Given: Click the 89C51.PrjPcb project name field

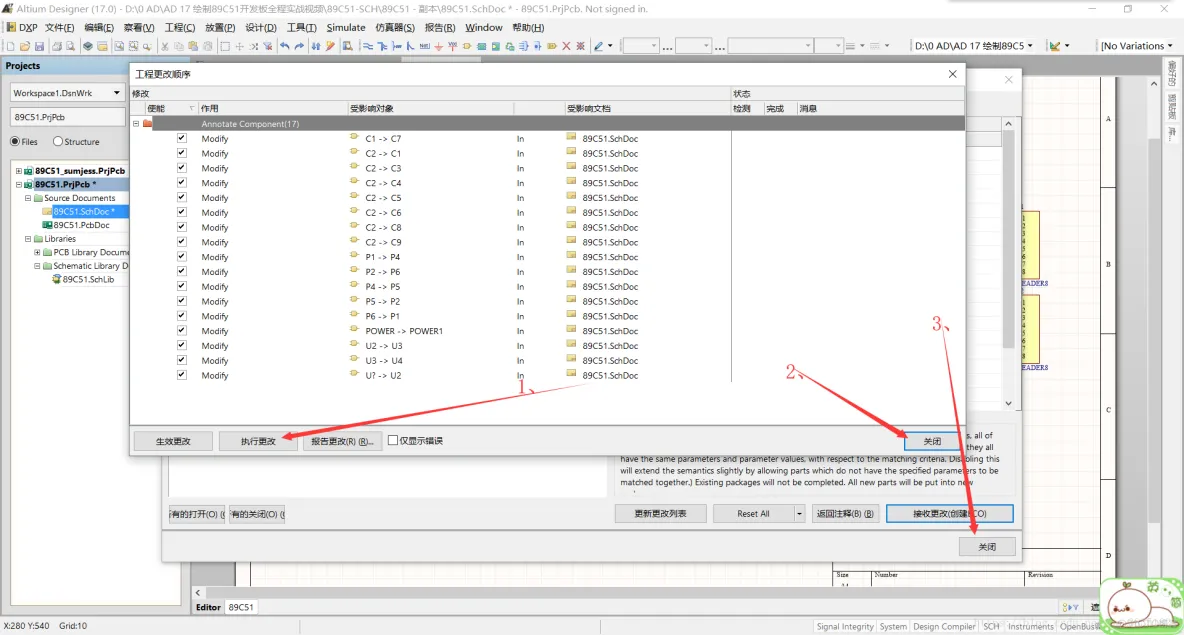Looking at the screenshot, I should [x=67, y=117].
